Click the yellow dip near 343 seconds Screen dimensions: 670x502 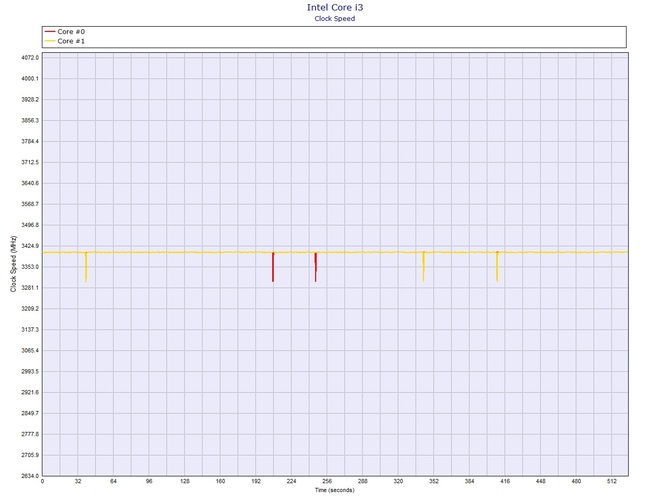coord(423,267)
